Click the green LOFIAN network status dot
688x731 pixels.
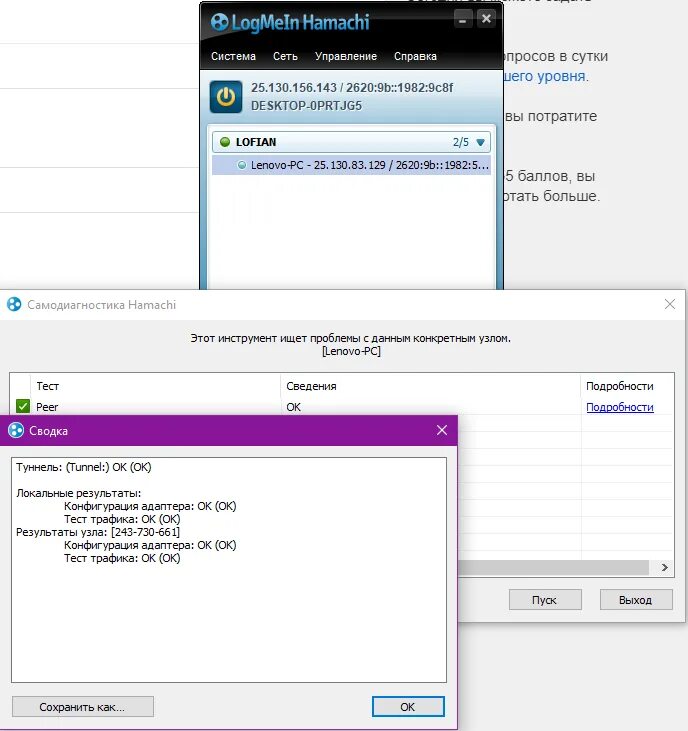(225, 142)
